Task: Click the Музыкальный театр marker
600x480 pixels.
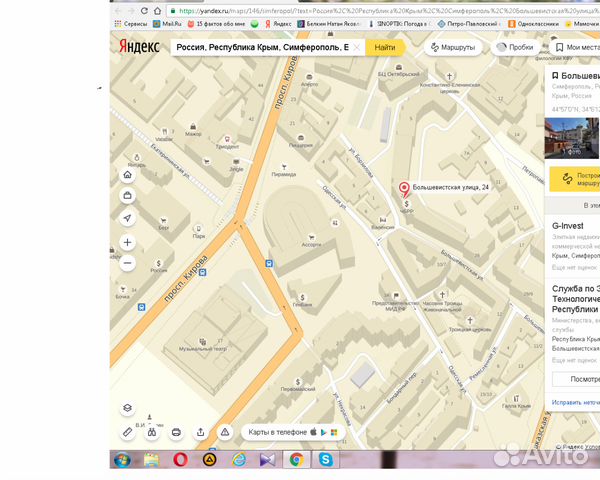Action: click(203, 344)
